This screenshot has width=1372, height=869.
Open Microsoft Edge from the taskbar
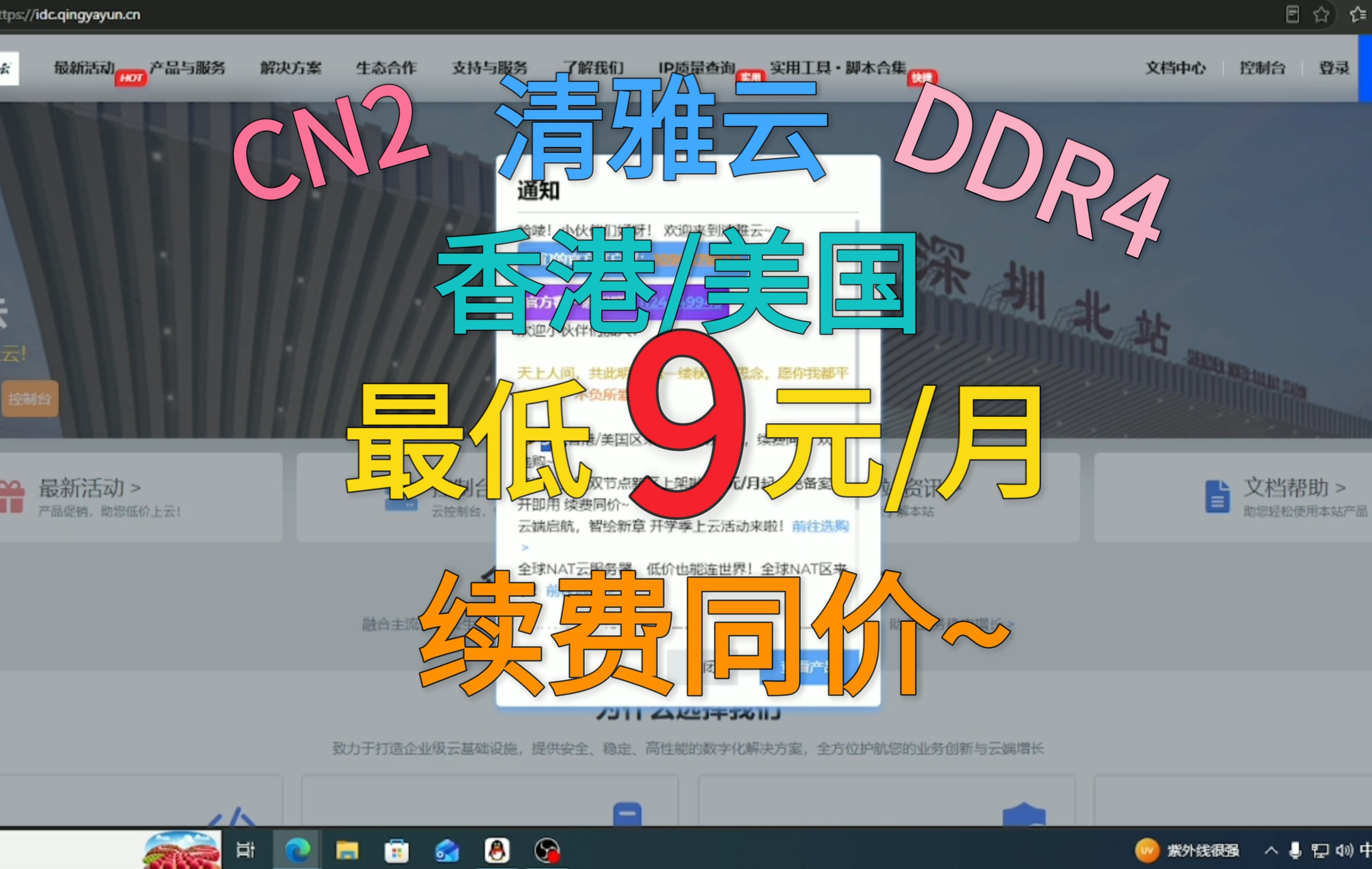tap(297, 850)
